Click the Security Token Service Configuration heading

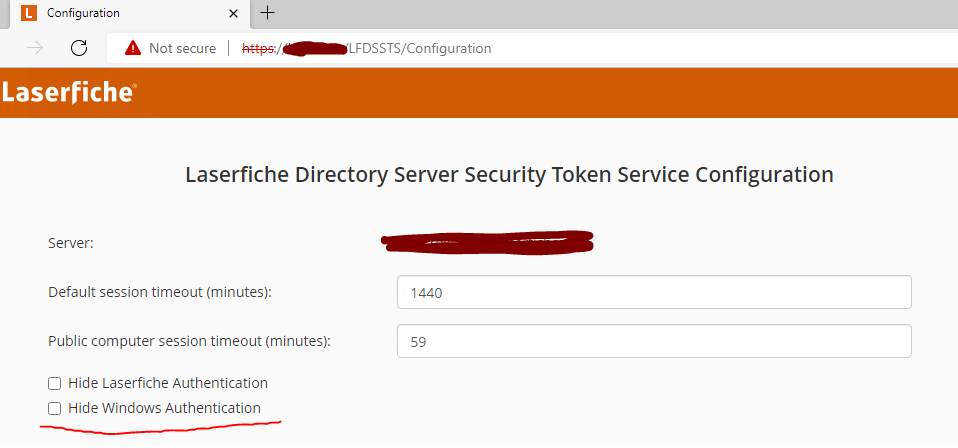tap(509, 174)
